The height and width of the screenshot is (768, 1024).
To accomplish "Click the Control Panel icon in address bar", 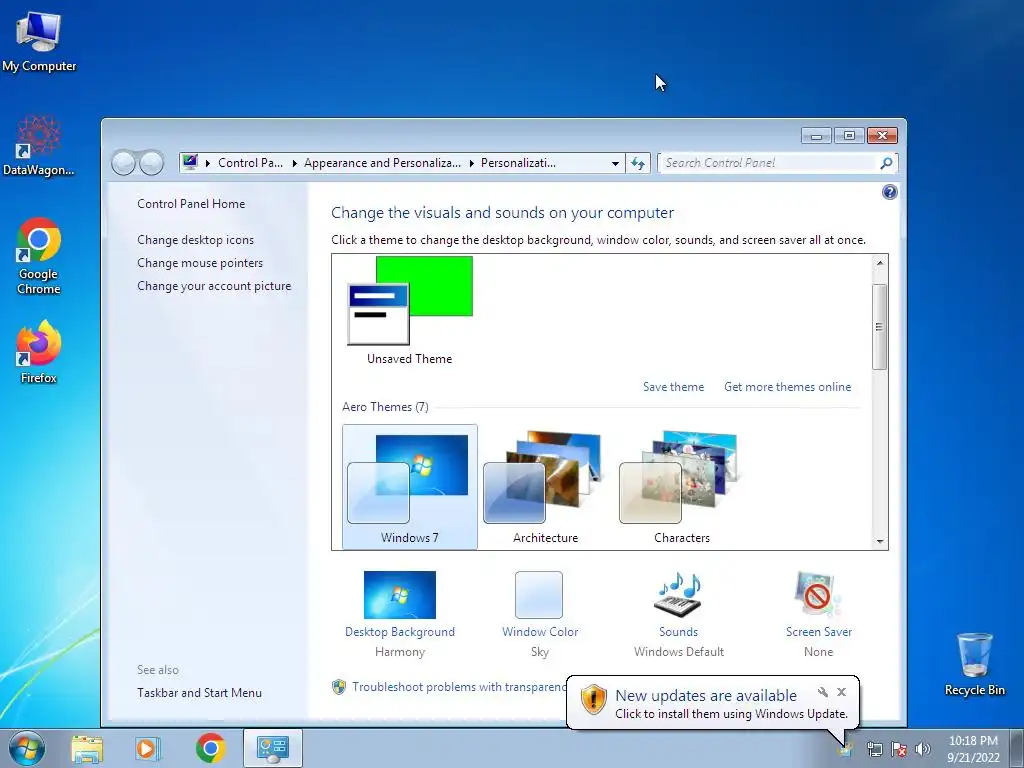I will click(190, 163).
